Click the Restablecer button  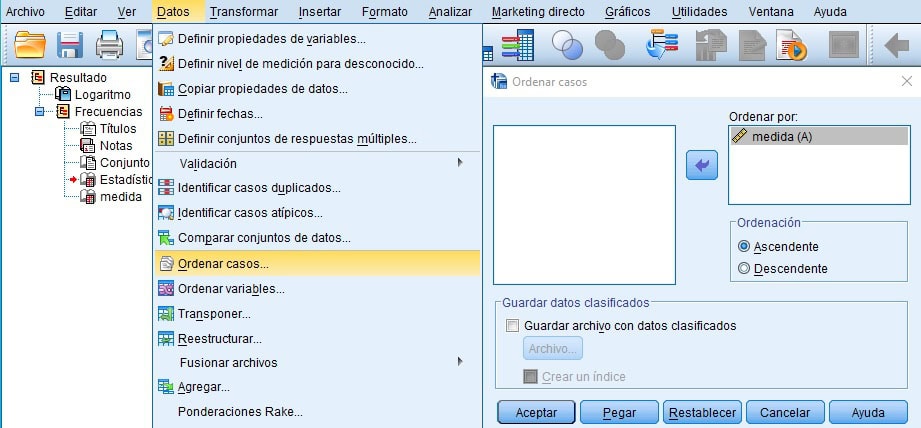click(x=702, y=413)
